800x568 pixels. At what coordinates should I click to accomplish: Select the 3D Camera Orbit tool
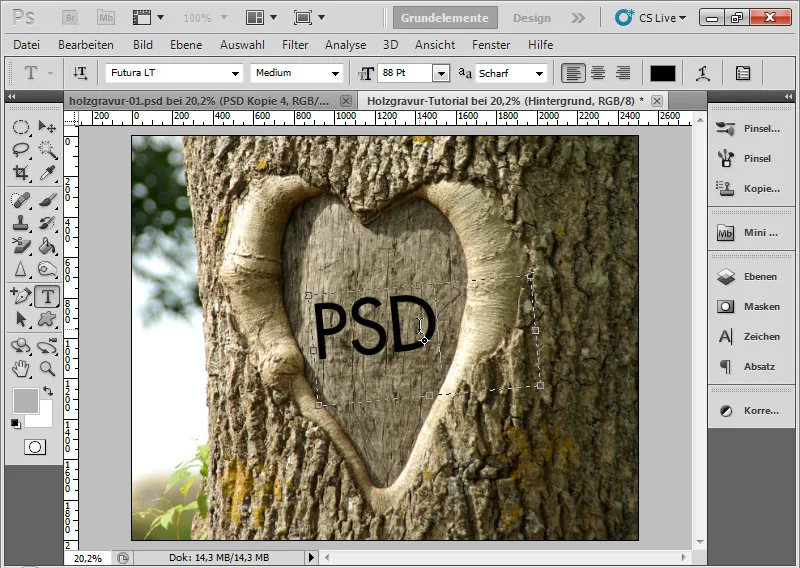[x=47, y=346]
